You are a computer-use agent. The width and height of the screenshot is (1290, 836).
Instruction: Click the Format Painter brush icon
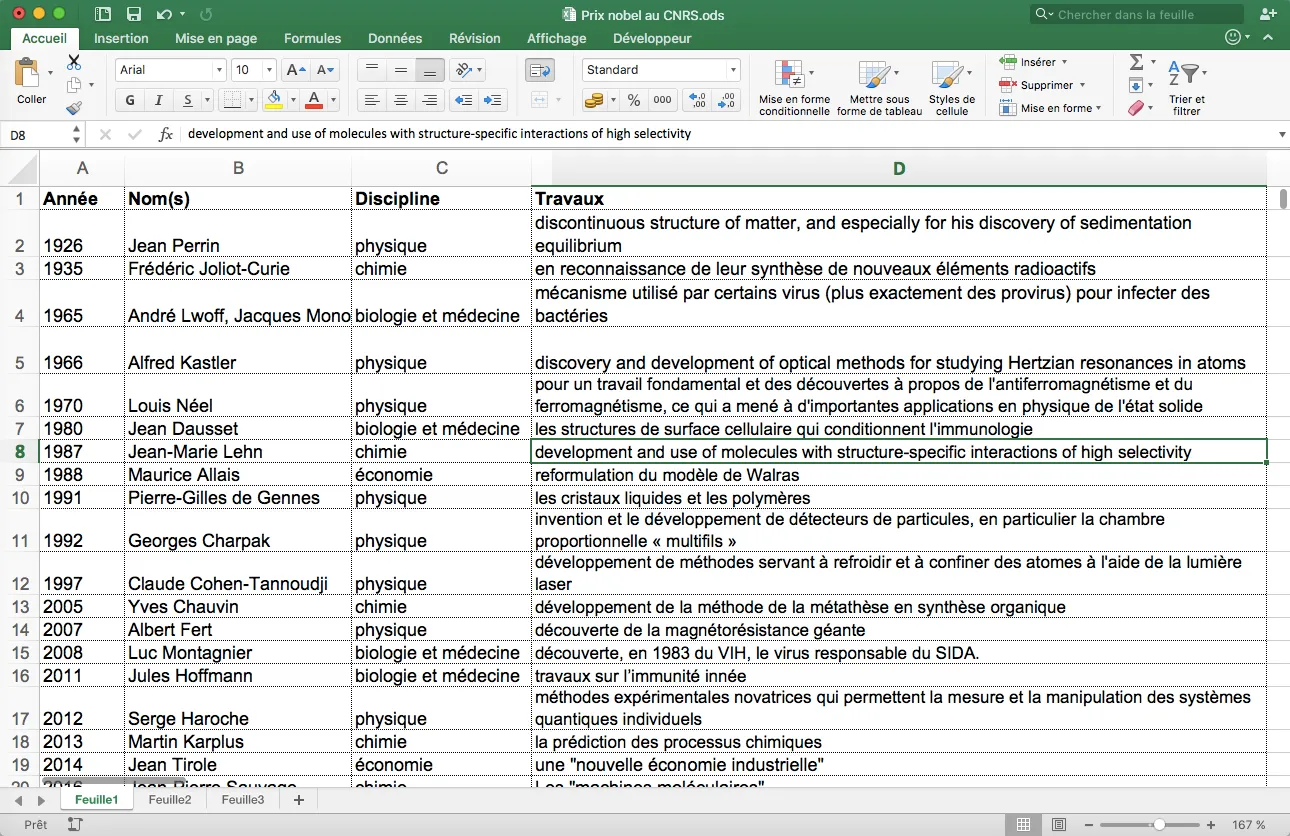pos(74,108)
